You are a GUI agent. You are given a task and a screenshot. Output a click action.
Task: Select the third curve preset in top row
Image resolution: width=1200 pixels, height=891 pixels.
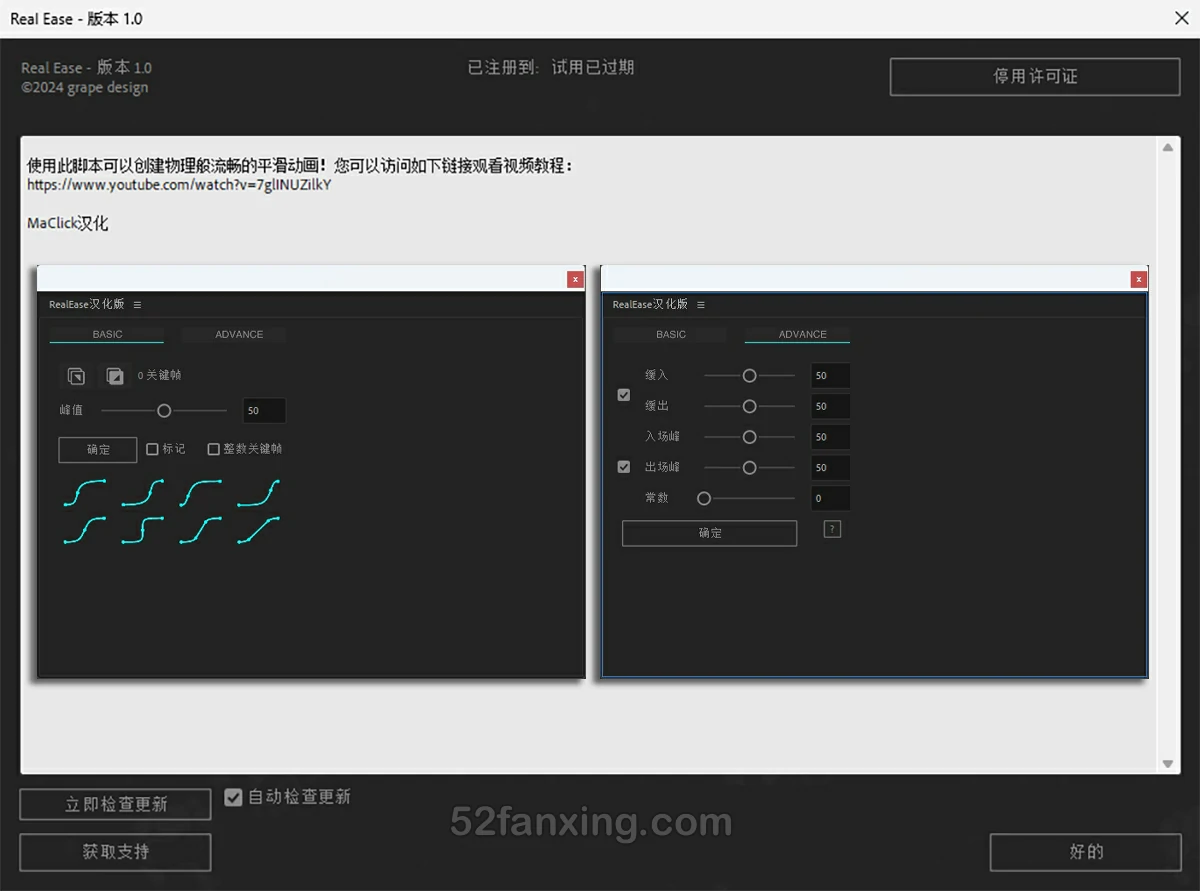[201, 492]
